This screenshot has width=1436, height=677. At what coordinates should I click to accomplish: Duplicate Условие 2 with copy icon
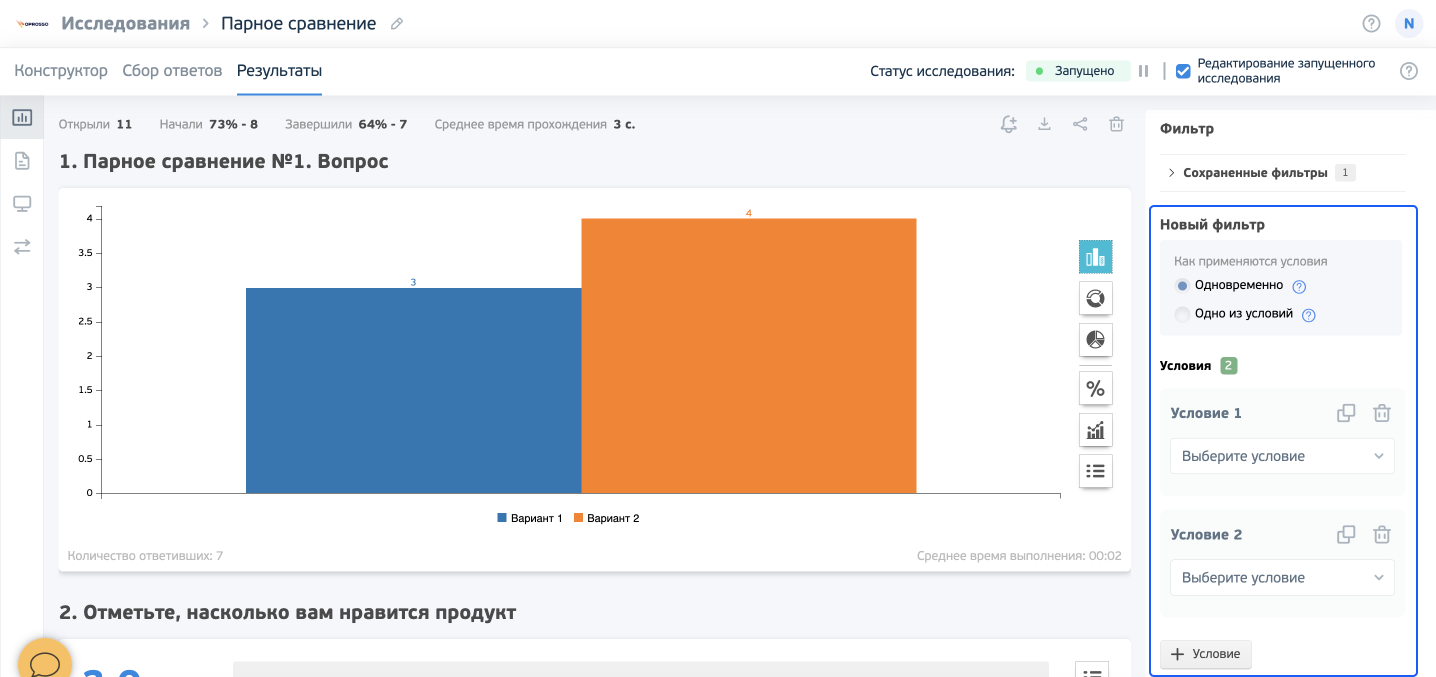(1346, 535)
